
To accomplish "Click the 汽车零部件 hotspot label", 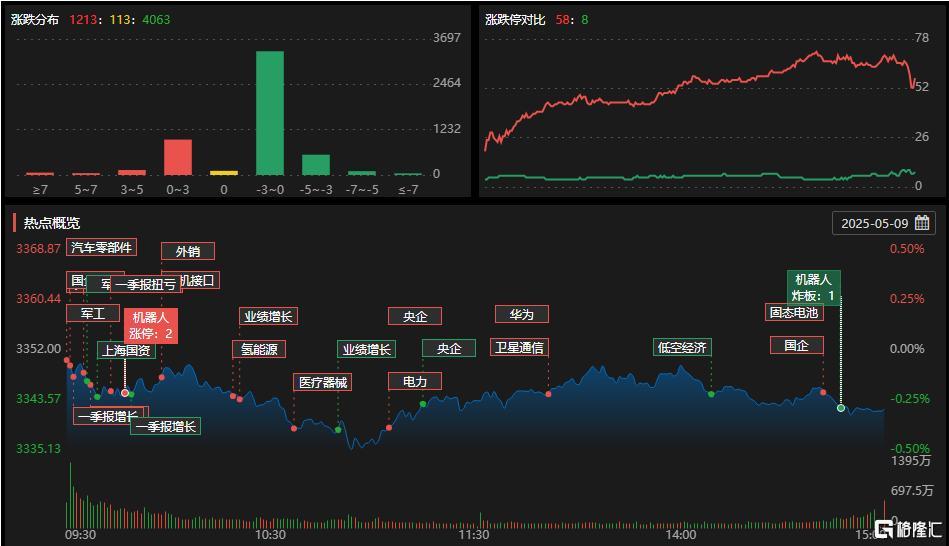I will point(101,248).
